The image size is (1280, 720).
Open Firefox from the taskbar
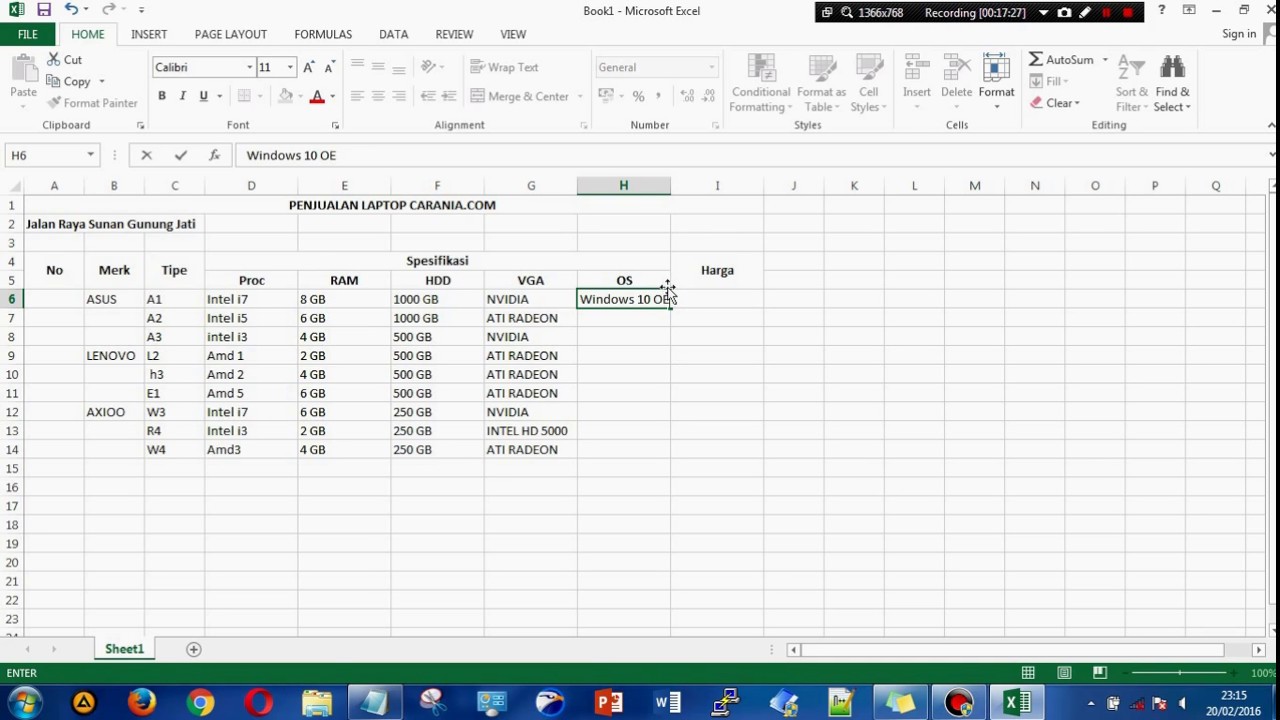[x=142, y=703]
